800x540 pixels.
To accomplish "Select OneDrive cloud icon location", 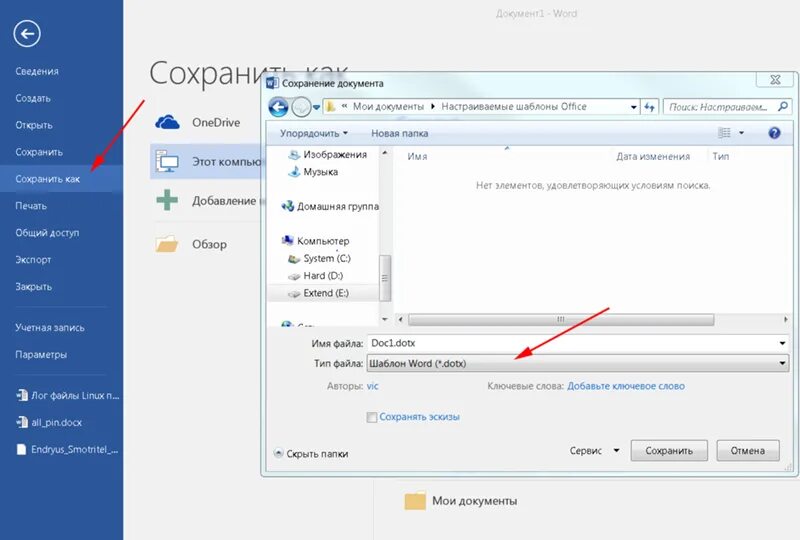I will (167, 122).
